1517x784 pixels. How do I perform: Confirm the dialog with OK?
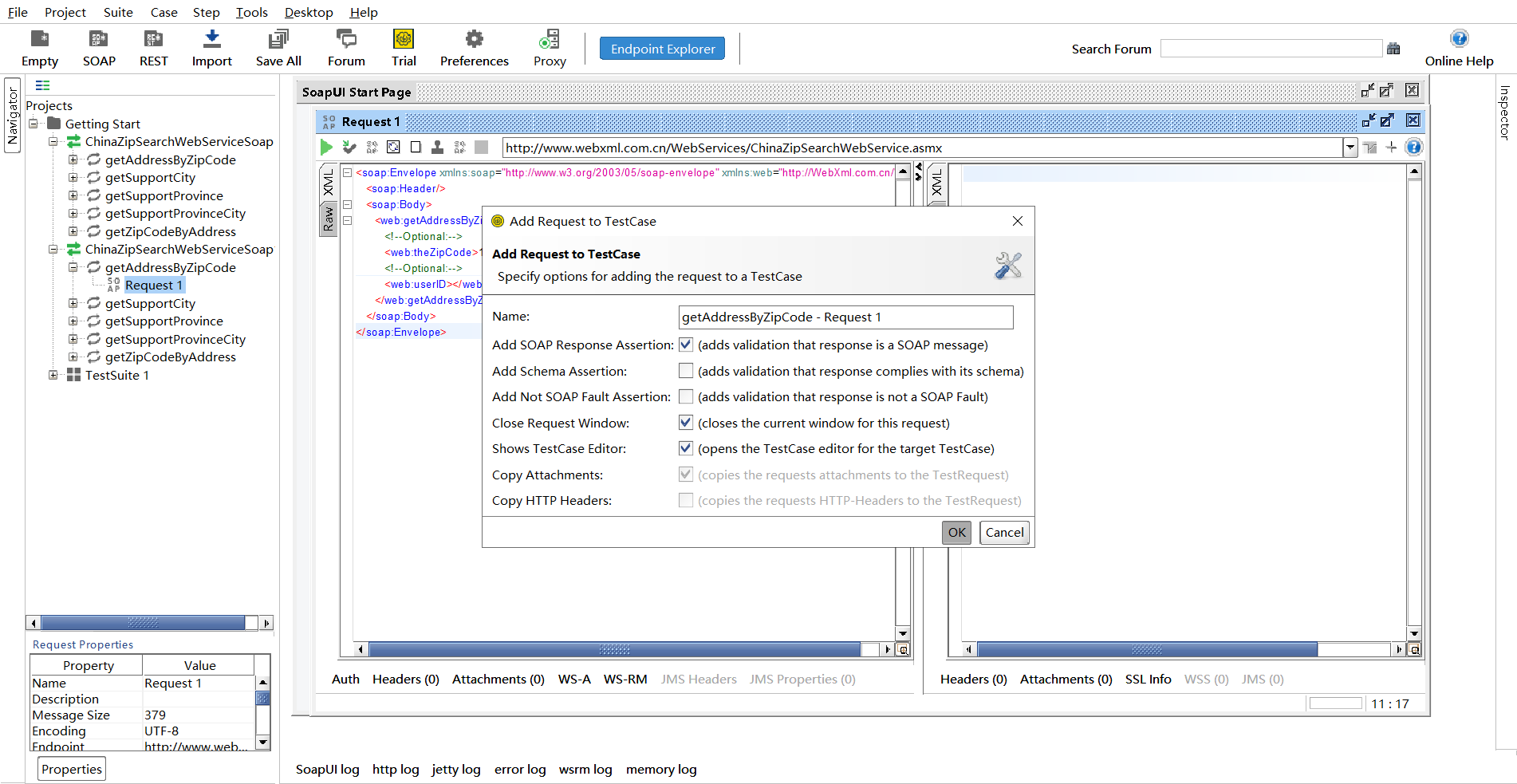957,532
